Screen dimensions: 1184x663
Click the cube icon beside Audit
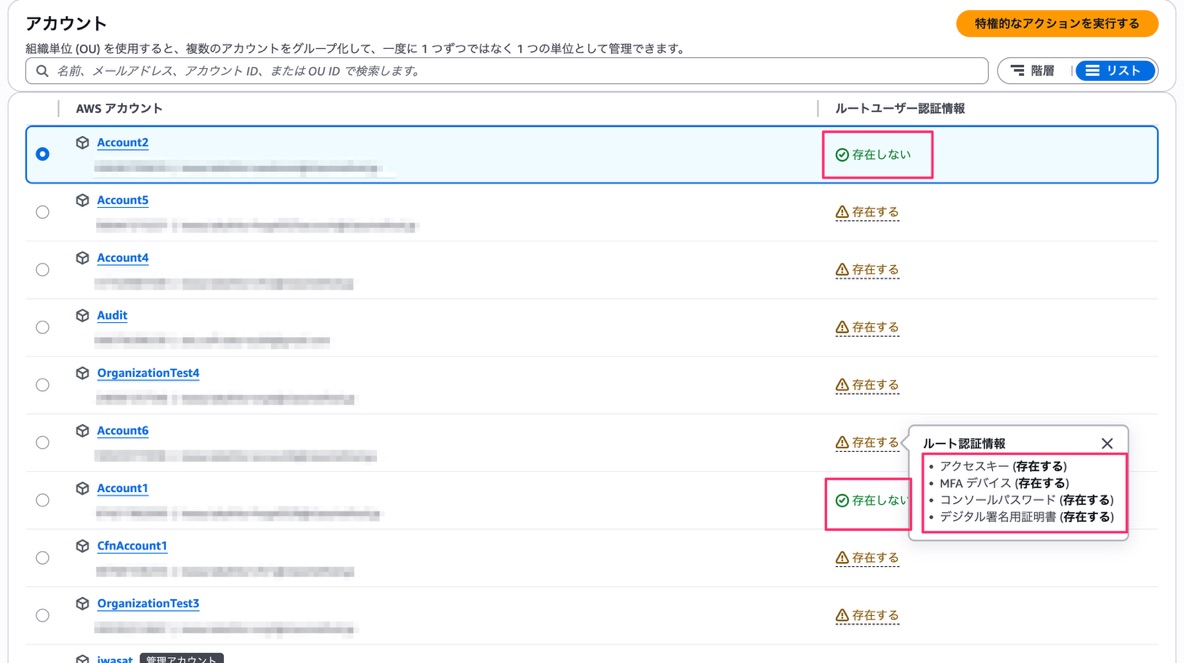coord(83,316)
